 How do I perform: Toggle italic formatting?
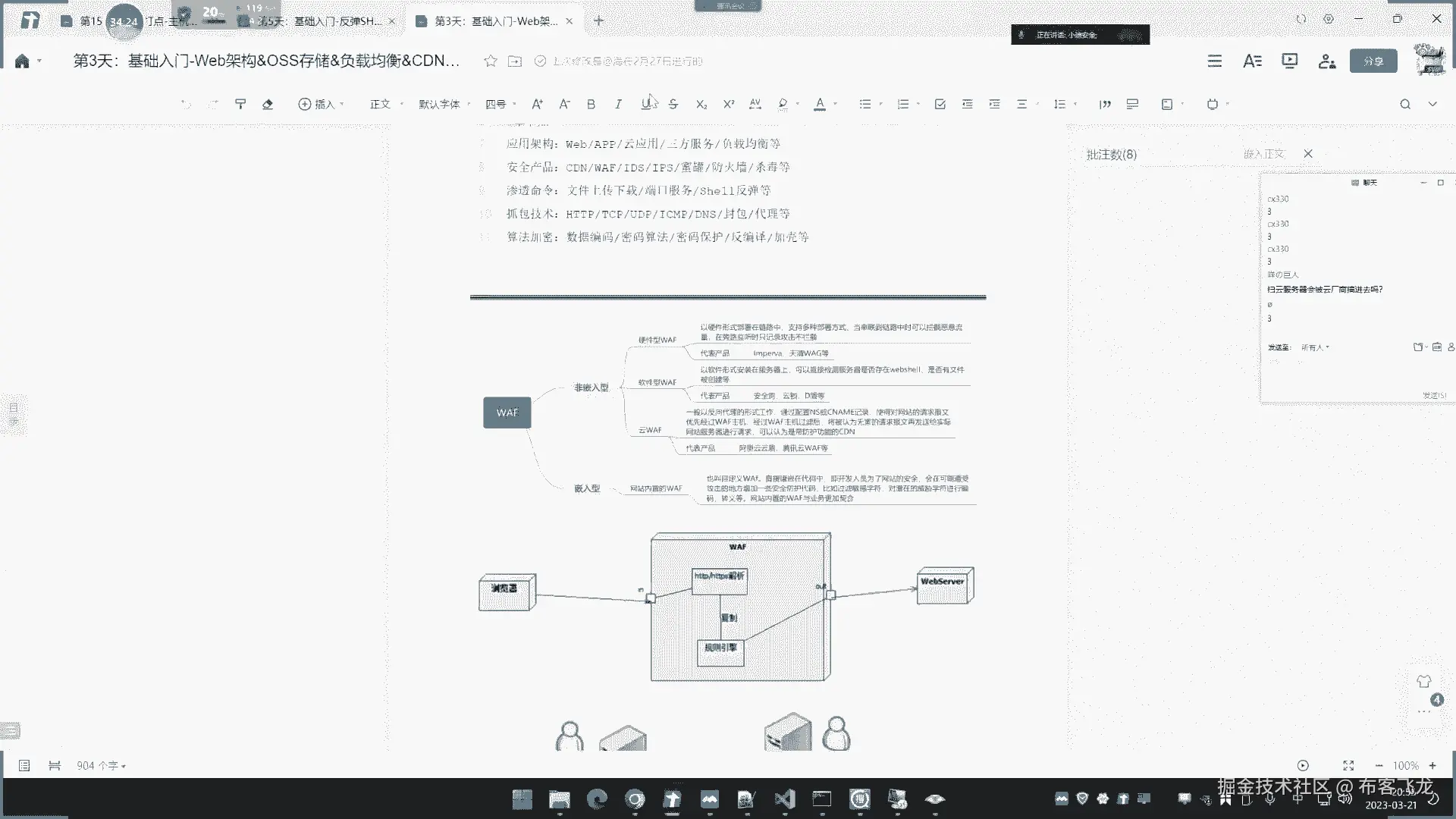(x=618, y=104)
